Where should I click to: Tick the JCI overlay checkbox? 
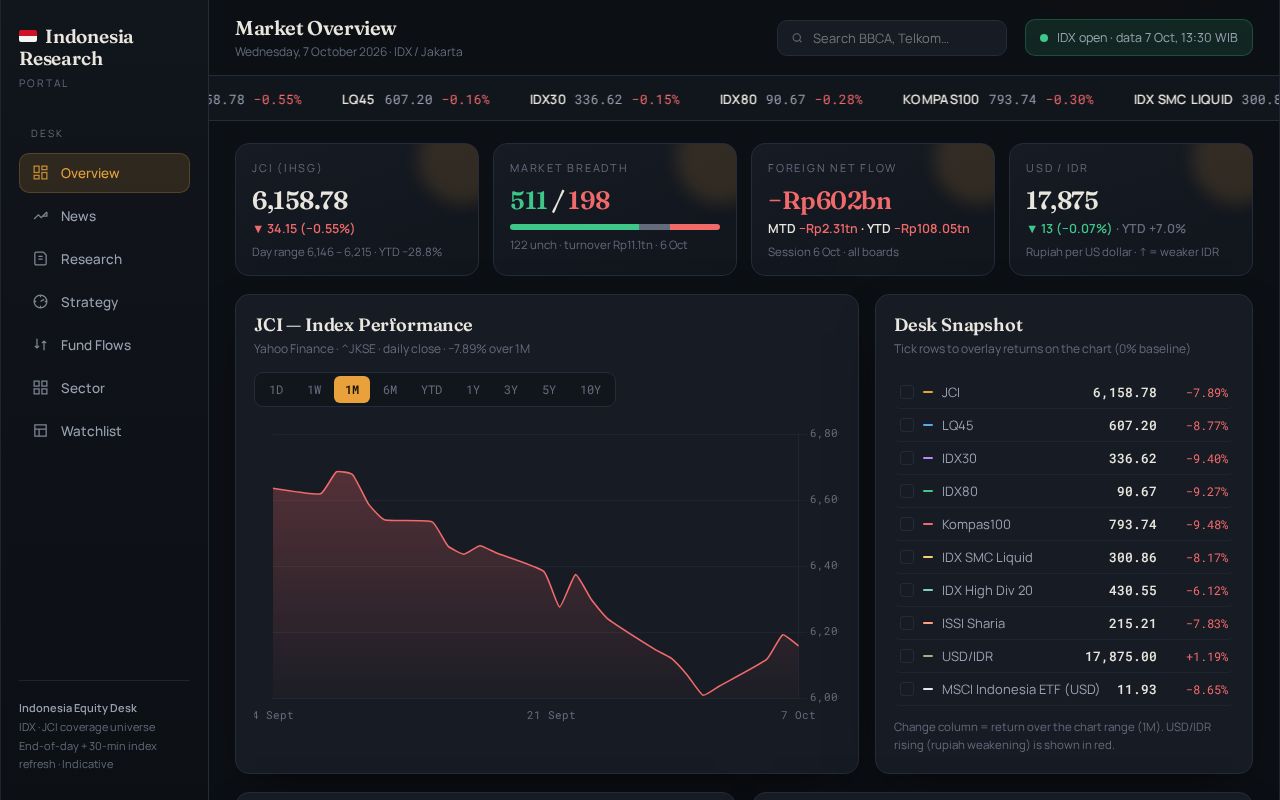pyautogui.click(x=907, y=392)
